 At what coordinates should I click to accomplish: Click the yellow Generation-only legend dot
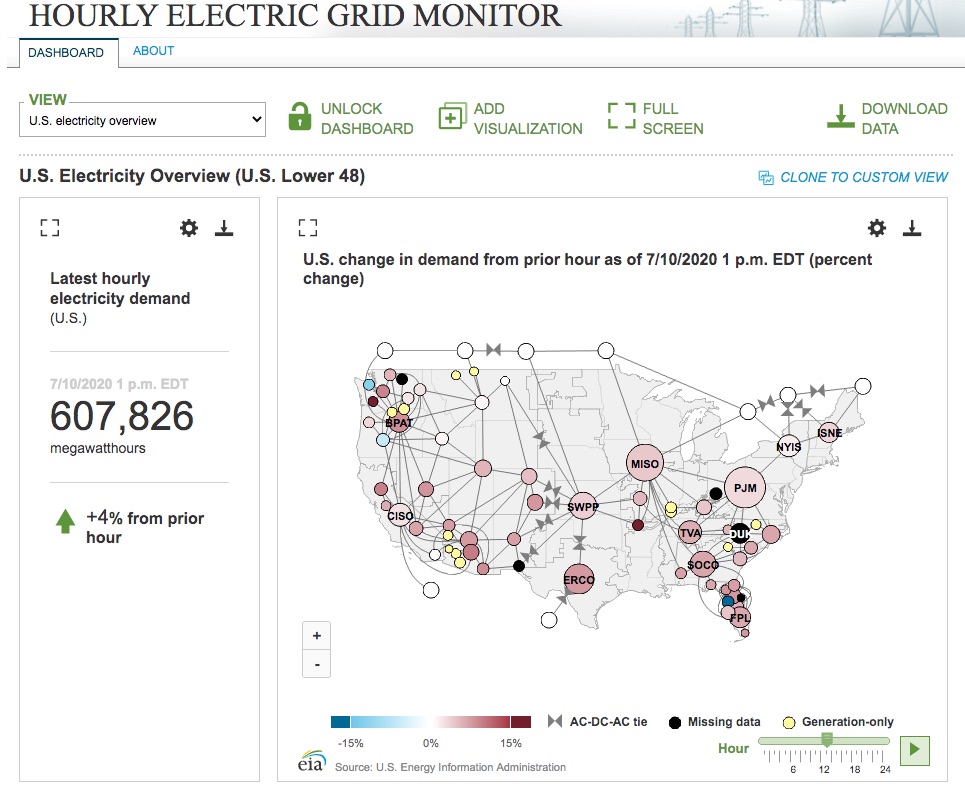(x=789, y=722)
